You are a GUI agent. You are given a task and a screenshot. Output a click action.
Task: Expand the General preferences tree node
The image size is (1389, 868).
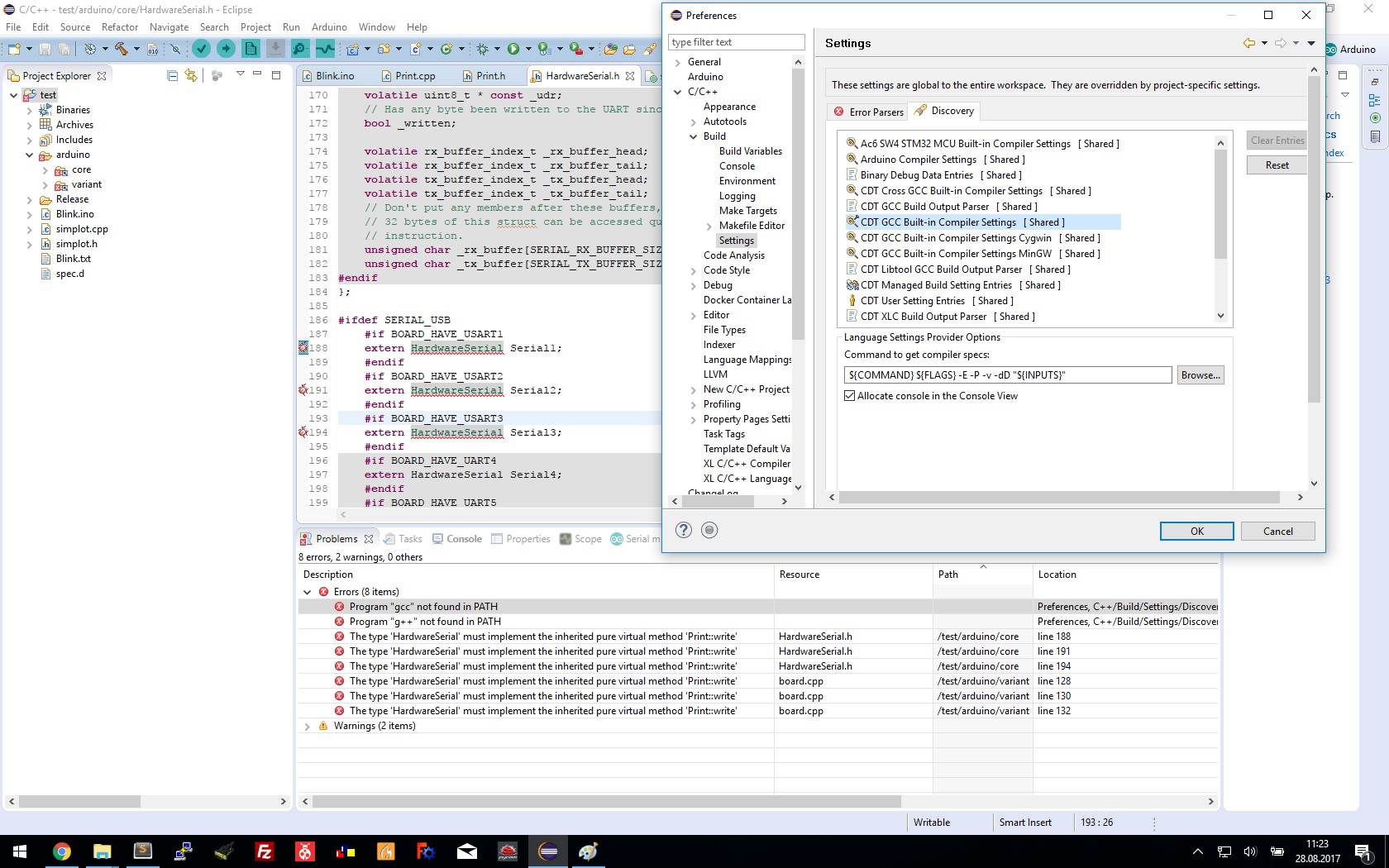point(678,62)
